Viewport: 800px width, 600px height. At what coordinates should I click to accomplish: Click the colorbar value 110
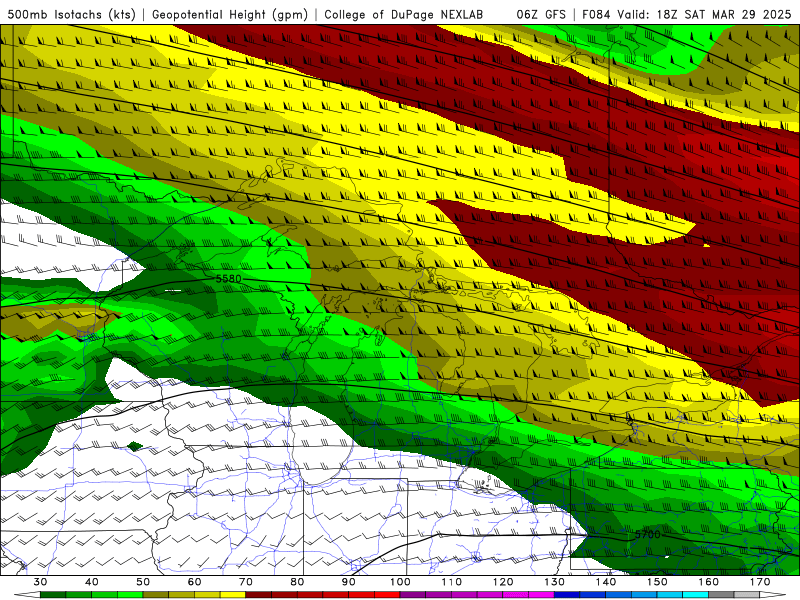click(x=452, y=582)
